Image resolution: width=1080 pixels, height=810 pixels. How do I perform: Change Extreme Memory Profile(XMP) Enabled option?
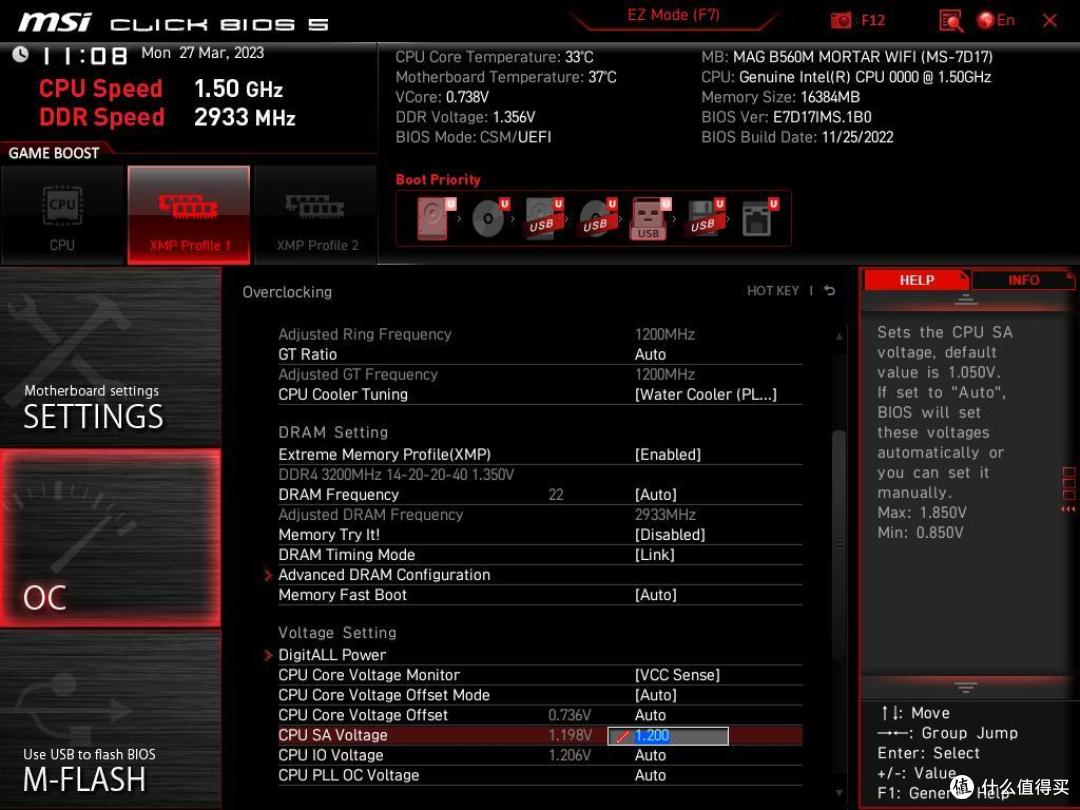[667, 455]
